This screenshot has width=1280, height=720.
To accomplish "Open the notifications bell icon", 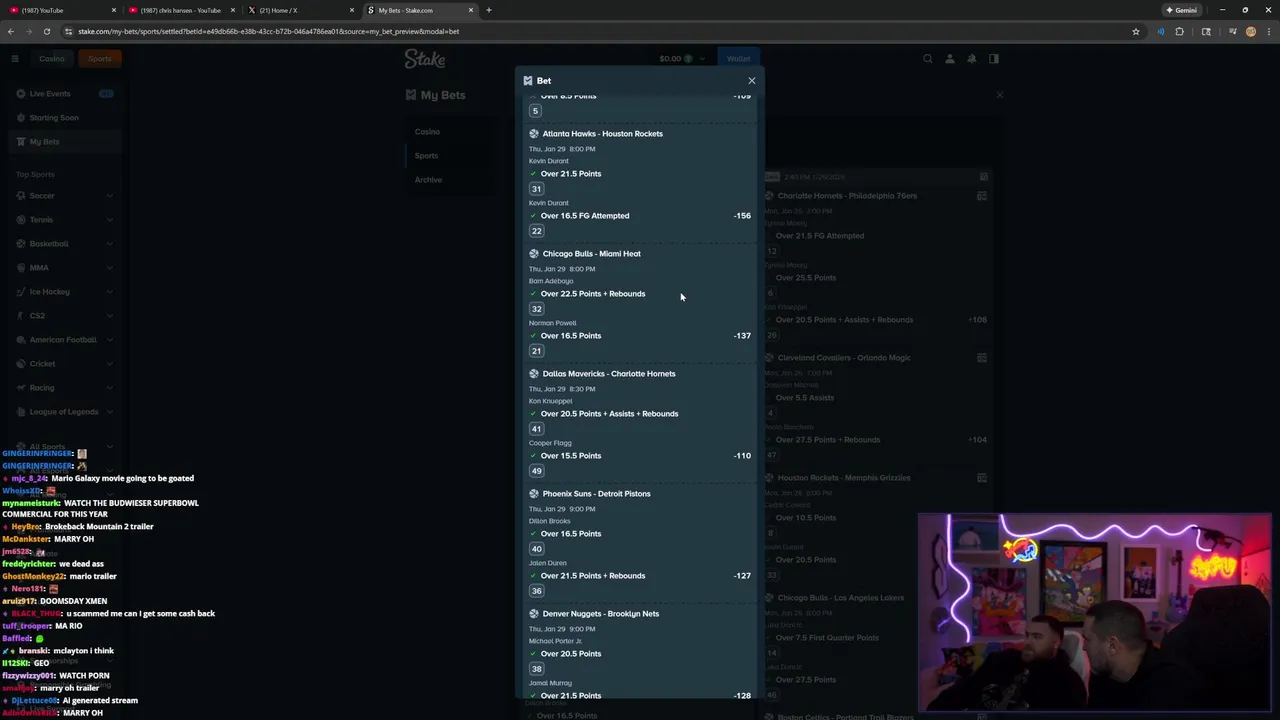I will (972, 59).
